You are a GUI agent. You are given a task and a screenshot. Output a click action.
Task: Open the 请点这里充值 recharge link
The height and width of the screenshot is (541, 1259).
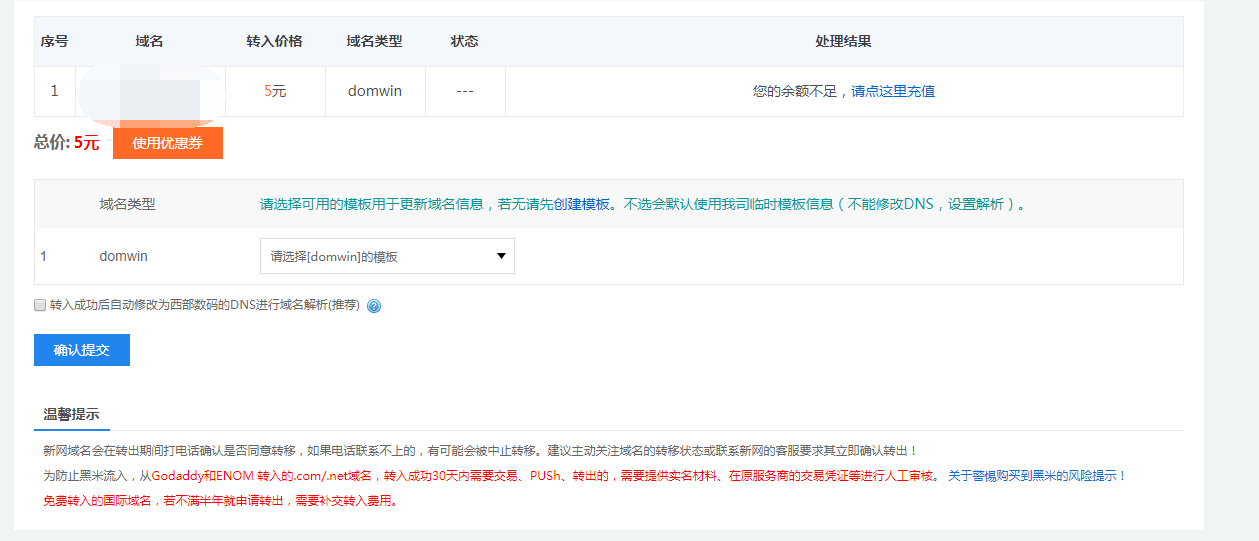point(893,91)
